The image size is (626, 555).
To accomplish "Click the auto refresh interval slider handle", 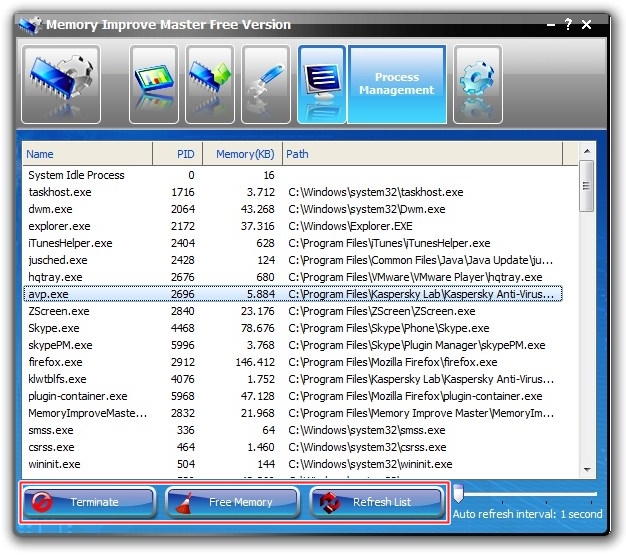I will [458, 494].
